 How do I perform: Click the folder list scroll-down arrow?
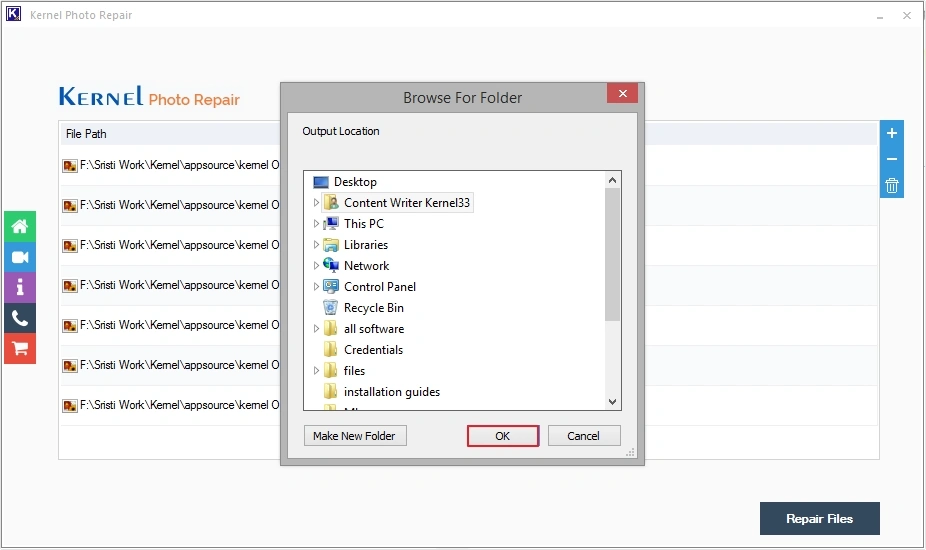tap(613, 401)
